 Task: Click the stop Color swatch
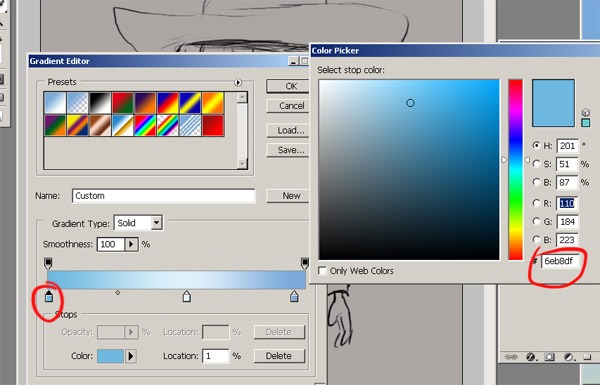(x=111, y=356)
